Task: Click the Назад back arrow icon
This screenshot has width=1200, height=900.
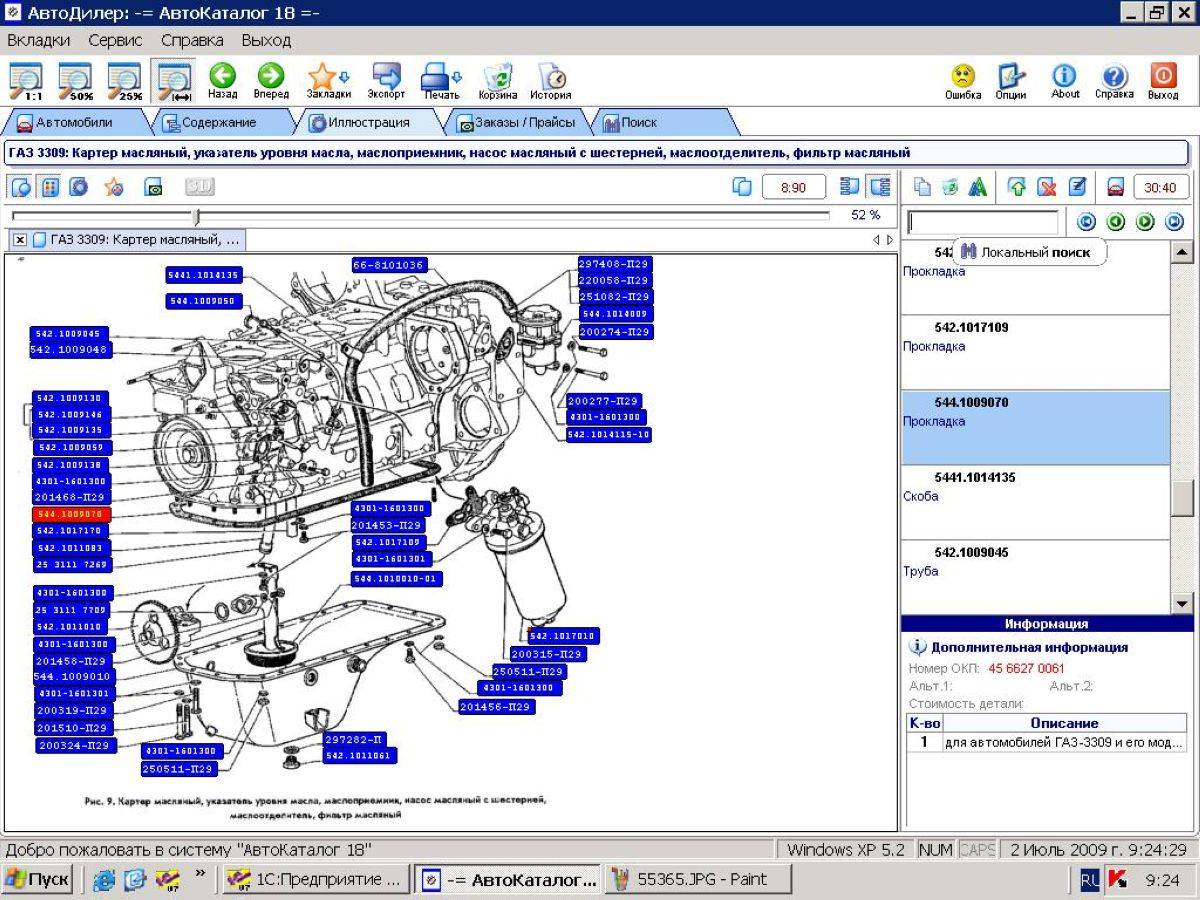Action: point(222,81)
